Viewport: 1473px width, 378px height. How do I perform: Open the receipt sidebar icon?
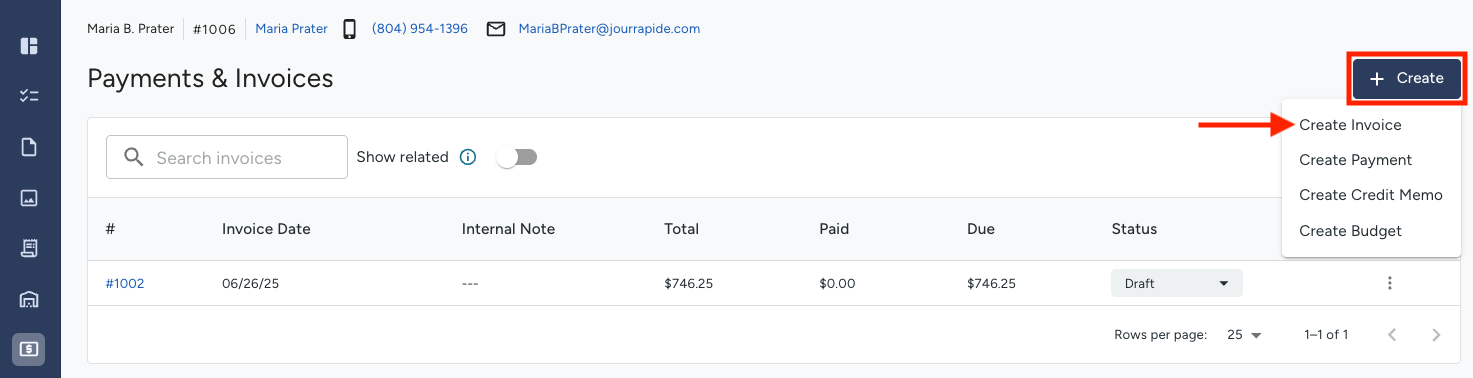coord(29,248)
